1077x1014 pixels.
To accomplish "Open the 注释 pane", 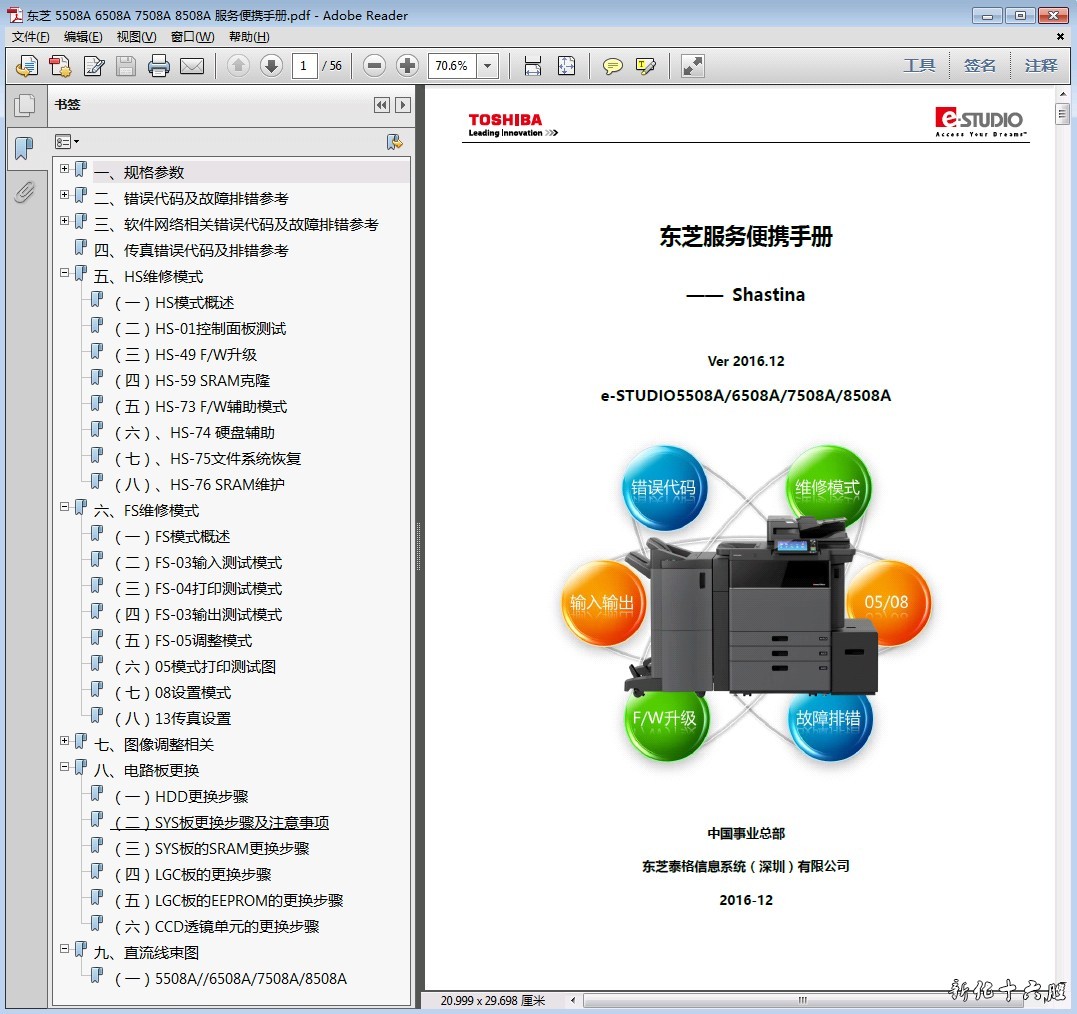I will pos(1040,66).
